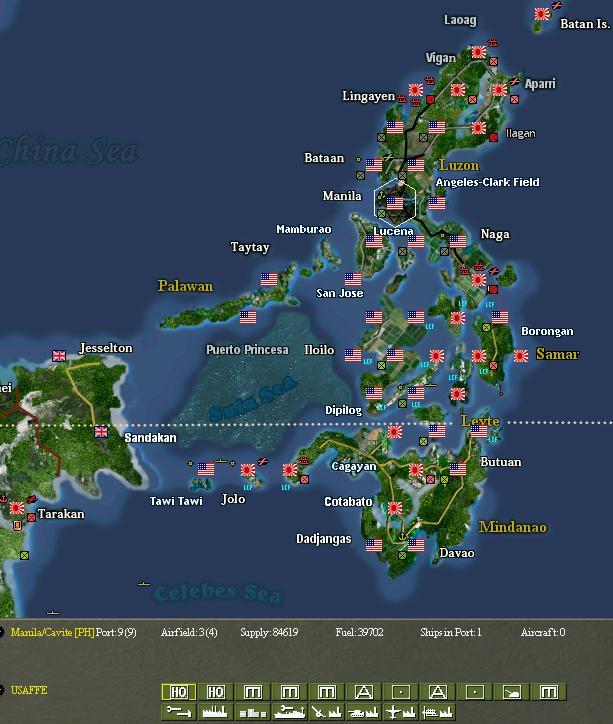Click the USAFFE headquarters name
This screenshot has width=613, height=724.
point(29,690)
